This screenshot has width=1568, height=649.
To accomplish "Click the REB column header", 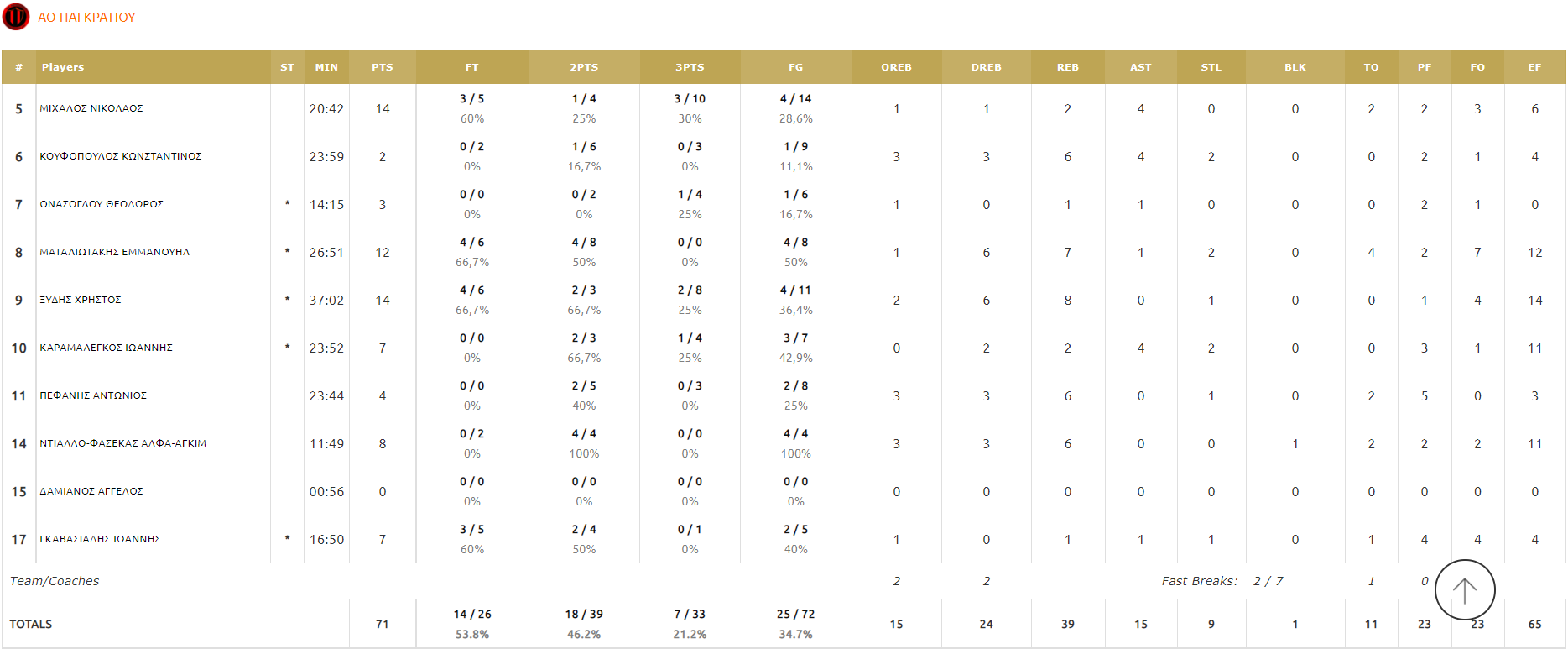I will tap(1067, 67).
